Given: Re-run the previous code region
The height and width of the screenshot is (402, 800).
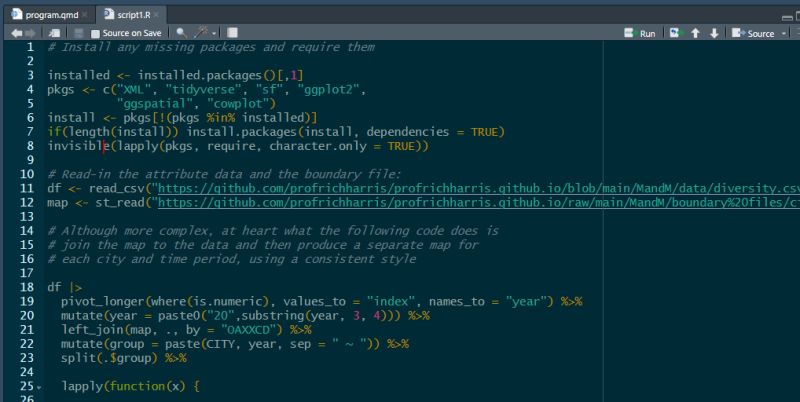Looking at the screenshot, I should [x=676, y=33].
